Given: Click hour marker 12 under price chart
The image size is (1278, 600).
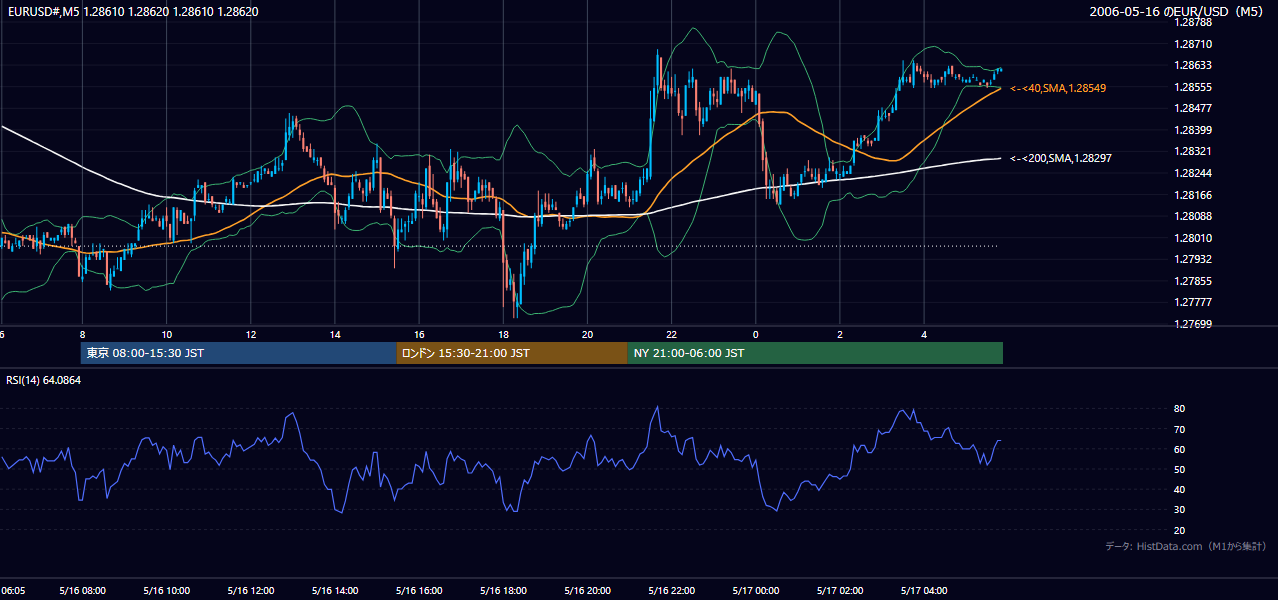Looking at the screenshot, I should [x=251, y=335].
